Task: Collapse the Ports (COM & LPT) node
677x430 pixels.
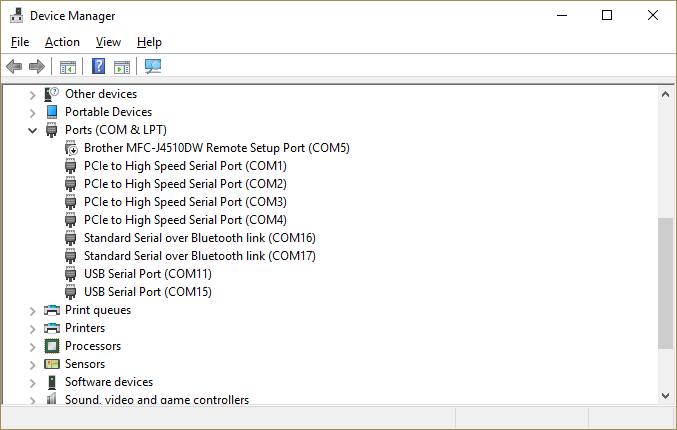Action: click(x=32, y=130)
